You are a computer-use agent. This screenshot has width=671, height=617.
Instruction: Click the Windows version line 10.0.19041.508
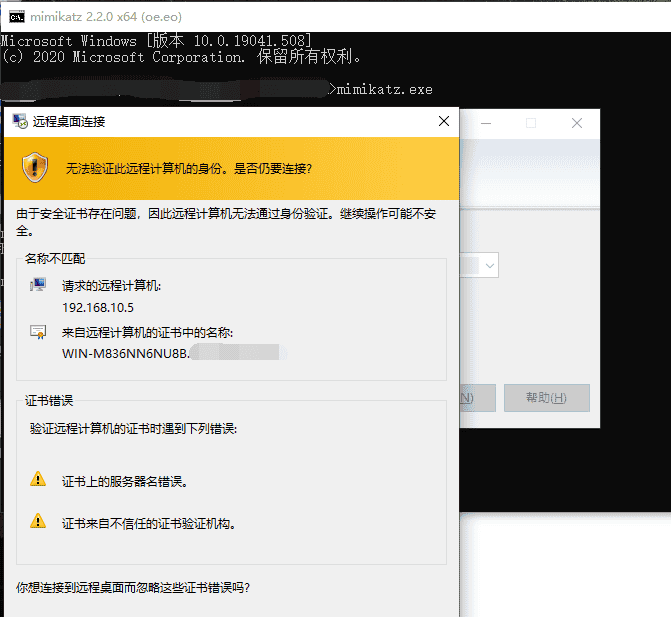click(157, 41)
